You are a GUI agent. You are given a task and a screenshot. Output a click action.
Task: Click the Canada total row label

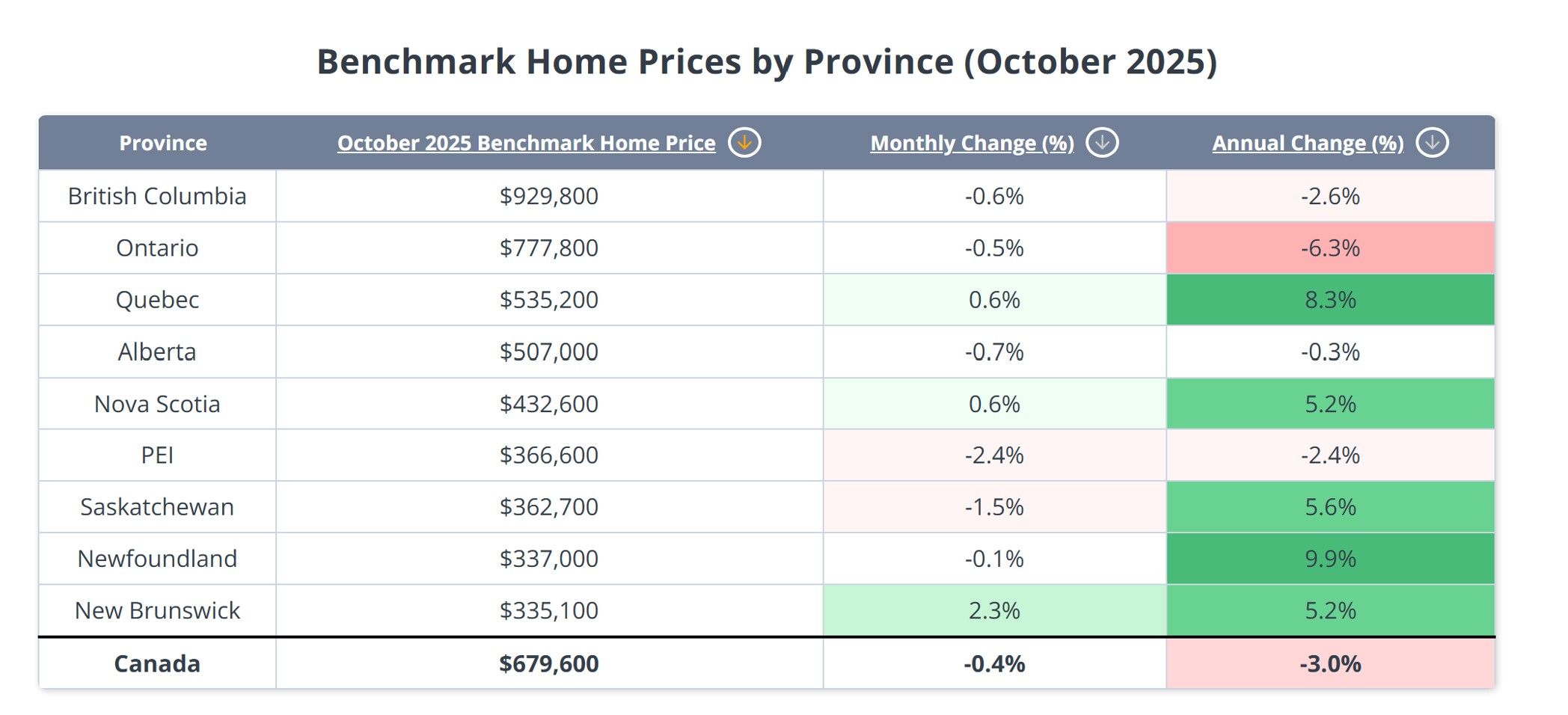pyautogui.click(x=157, y=663)
